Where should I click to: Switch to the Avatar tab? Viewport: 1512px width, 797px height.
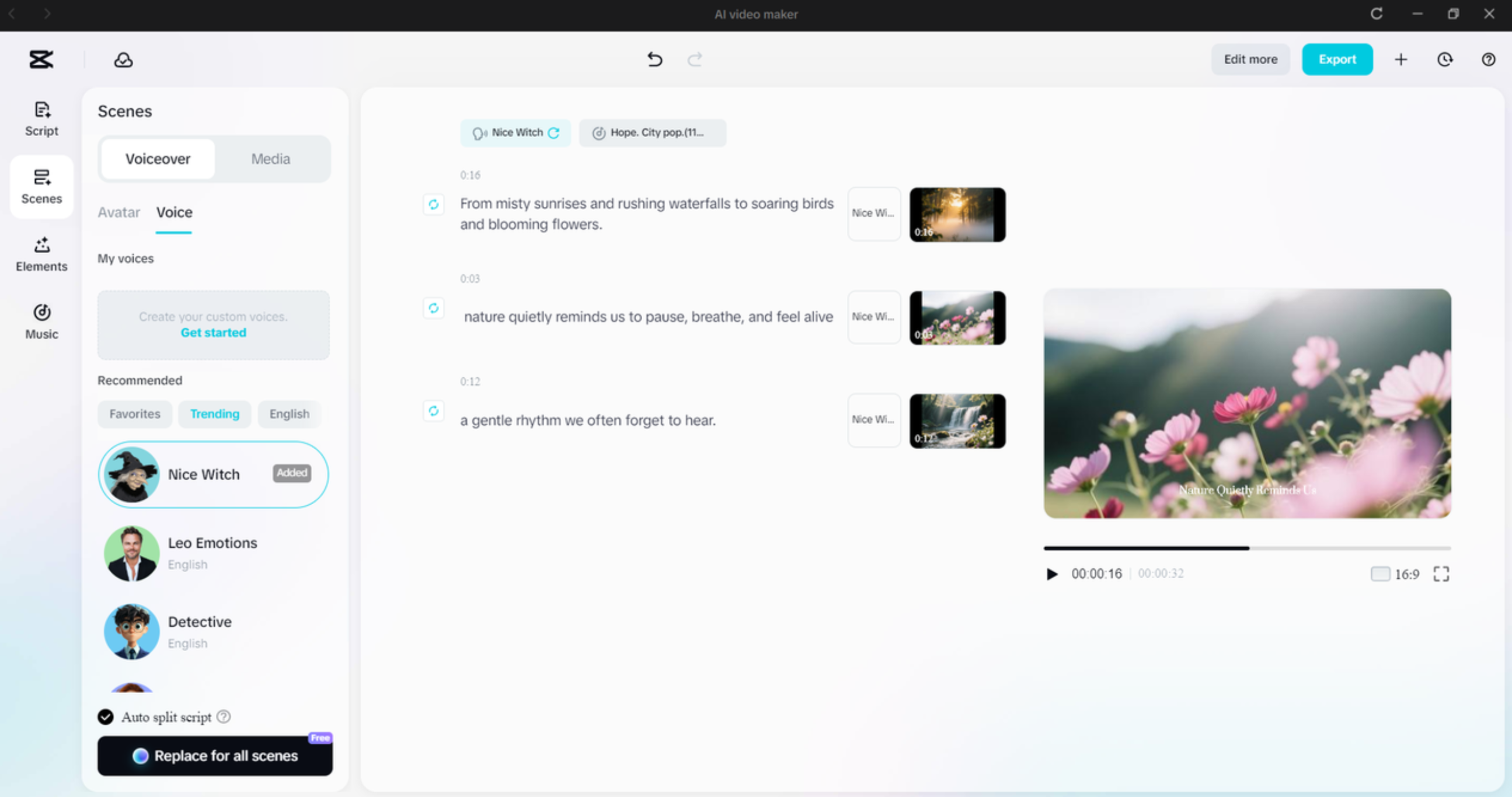pos(119,212)
